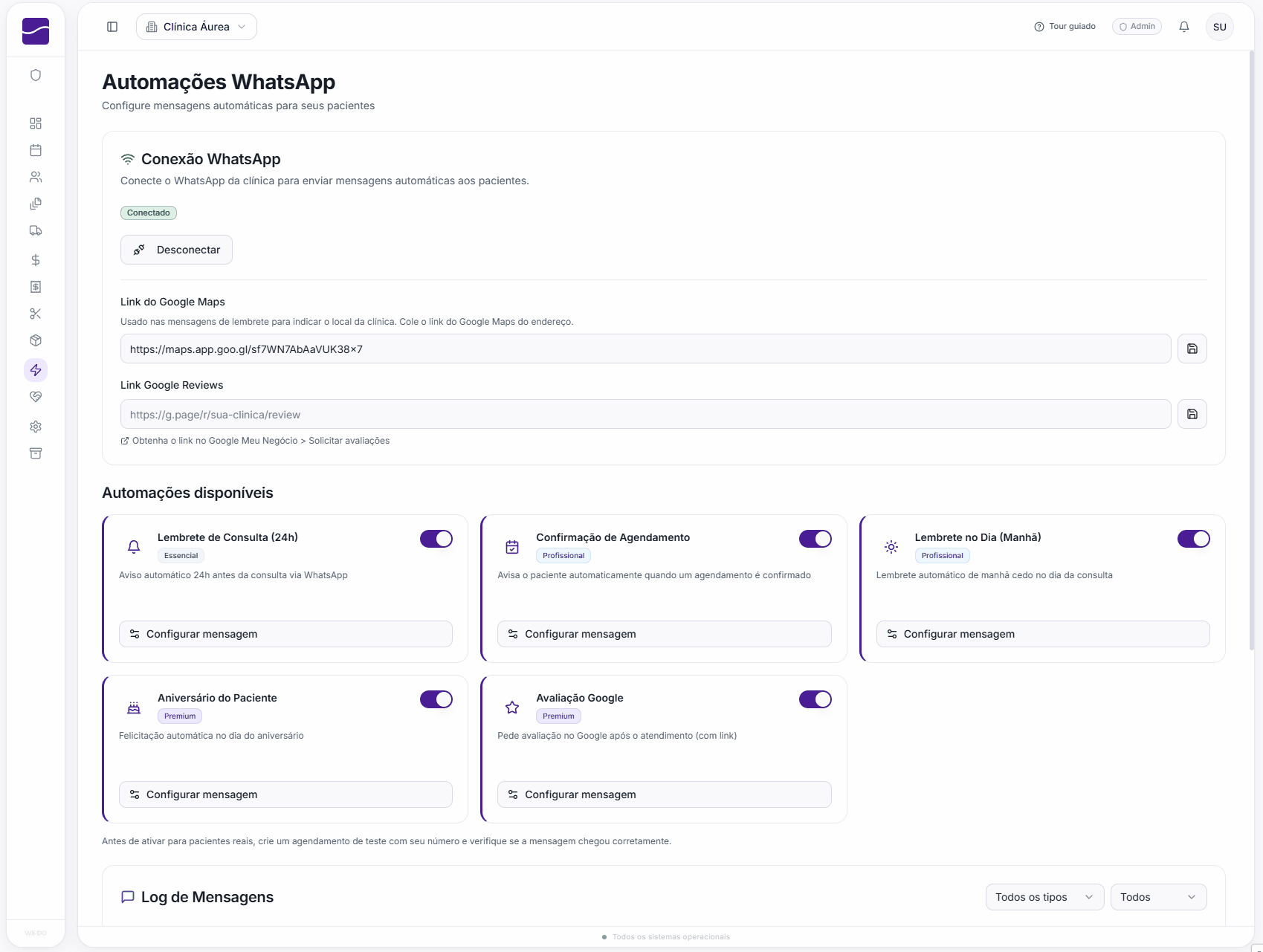Open the package box icon in sidebar

pyautogui.click(x=36, y=340)
